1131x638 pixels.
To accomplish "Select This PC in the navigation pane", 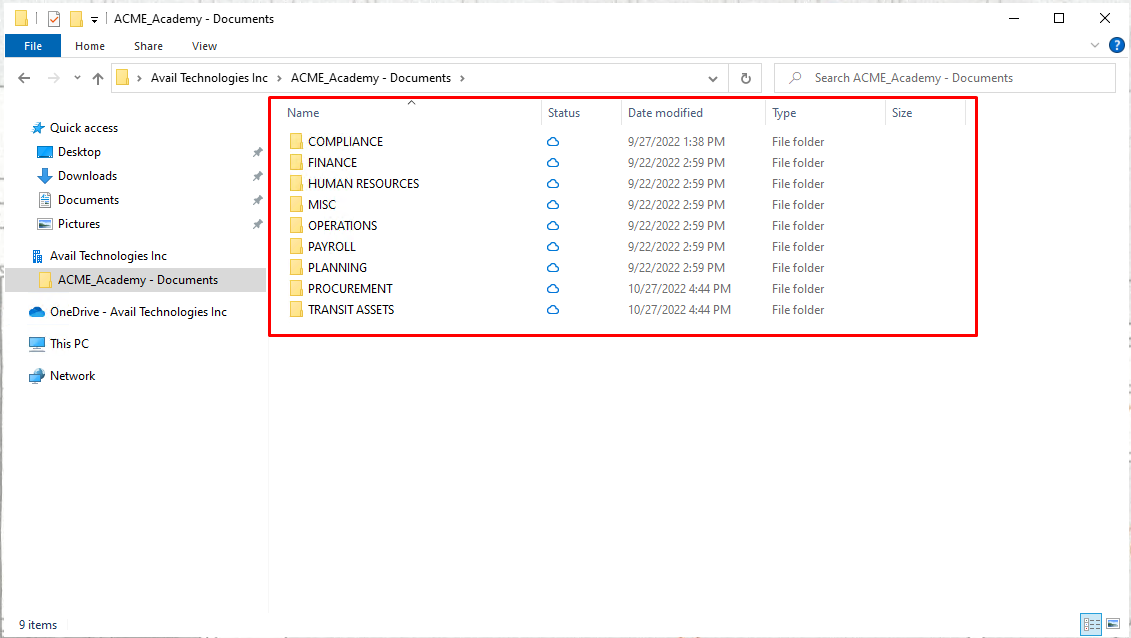I will [x=68, y=344].
